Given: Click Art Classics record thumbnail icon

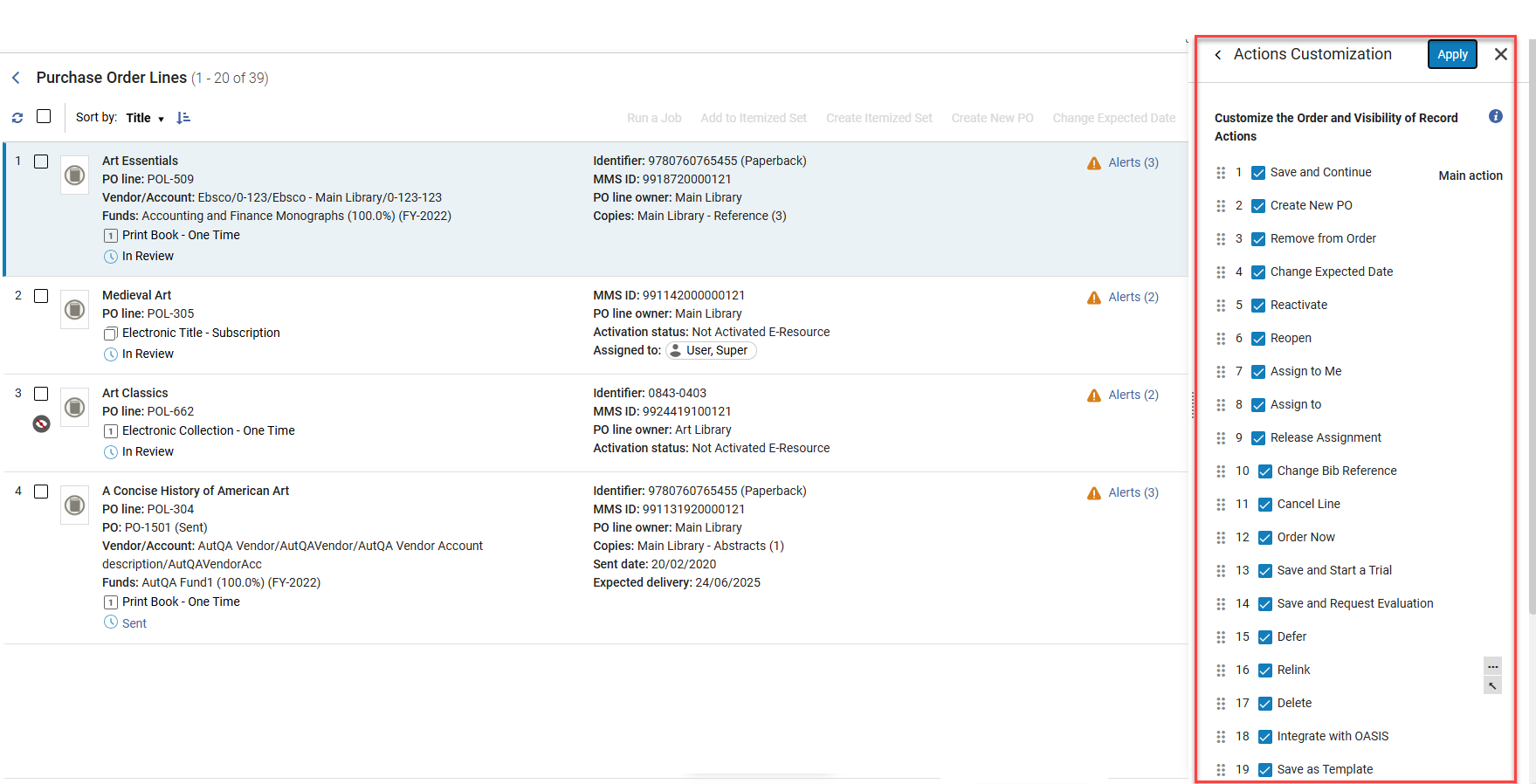Looking at the screenshot, I should click(75, 408).
